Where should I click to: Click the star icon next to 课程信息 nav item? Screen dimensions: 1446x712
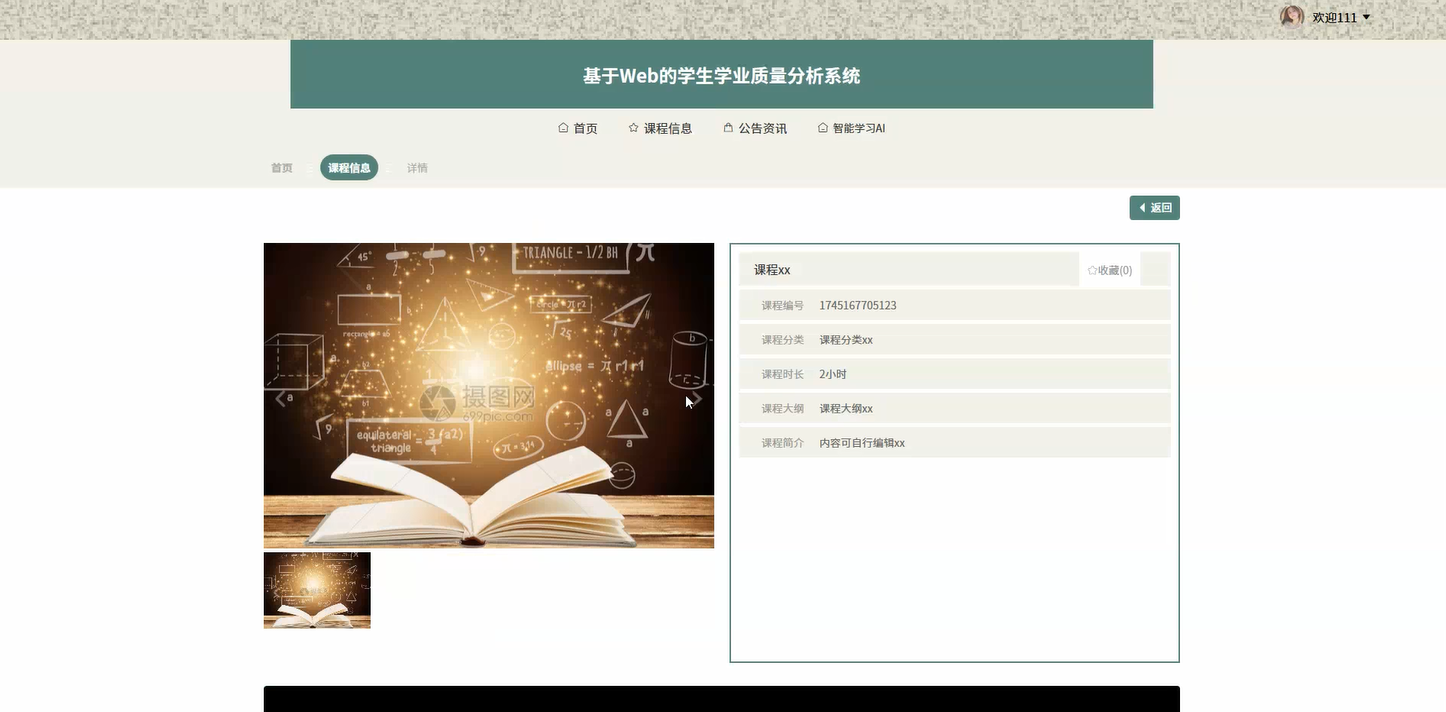point(632,127)
